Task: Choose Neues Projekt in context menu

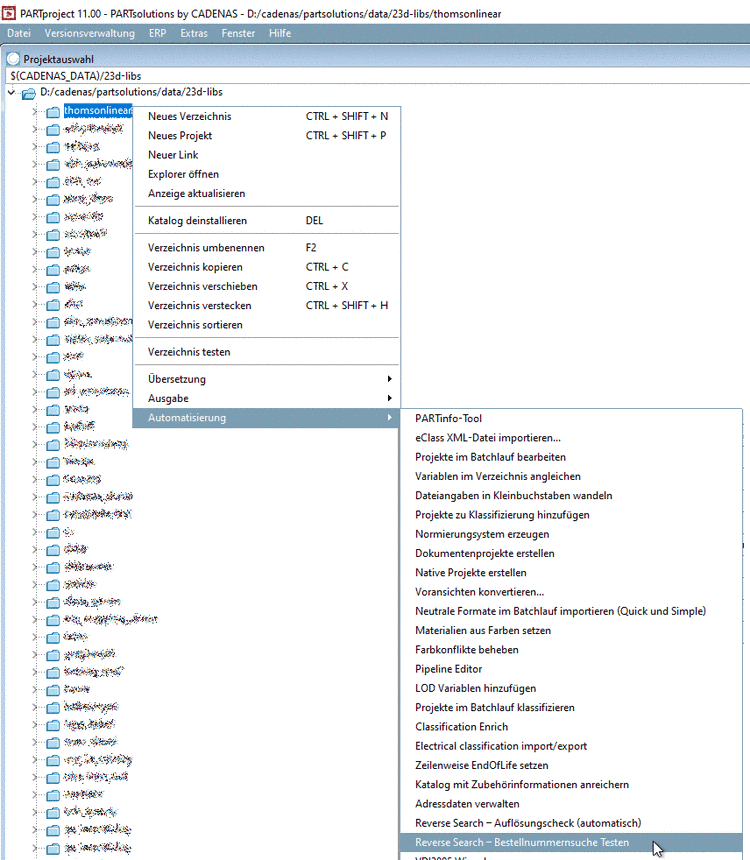Action: point(267,135)
